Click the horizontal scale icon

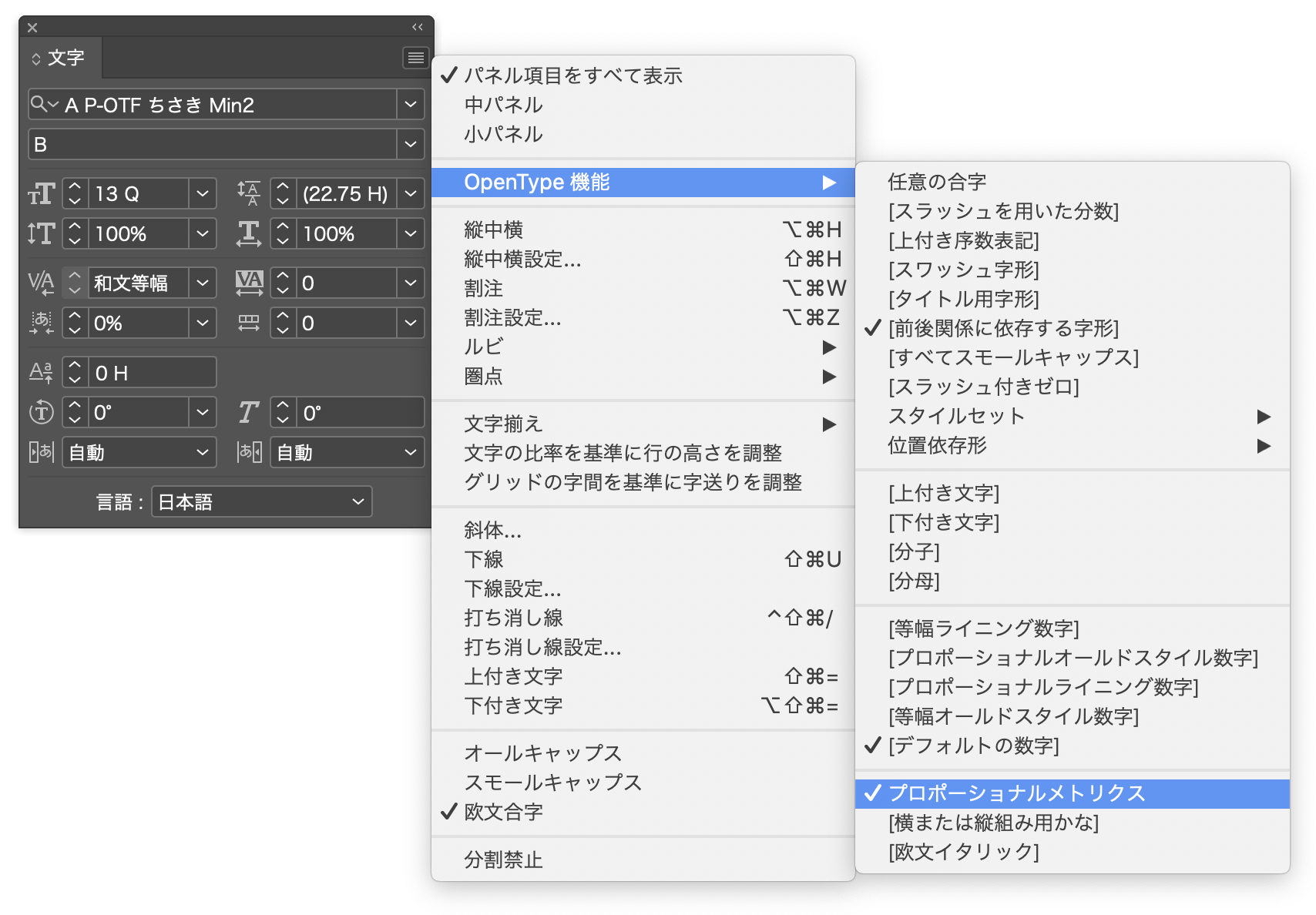pos(249,234)
